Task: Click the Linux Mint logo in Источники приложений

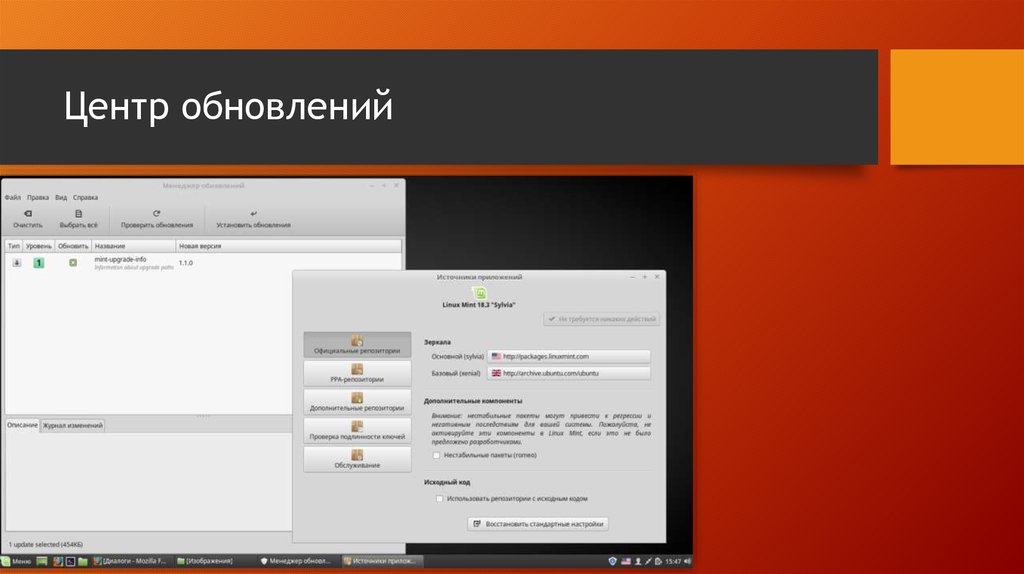Action: (479, 293)
